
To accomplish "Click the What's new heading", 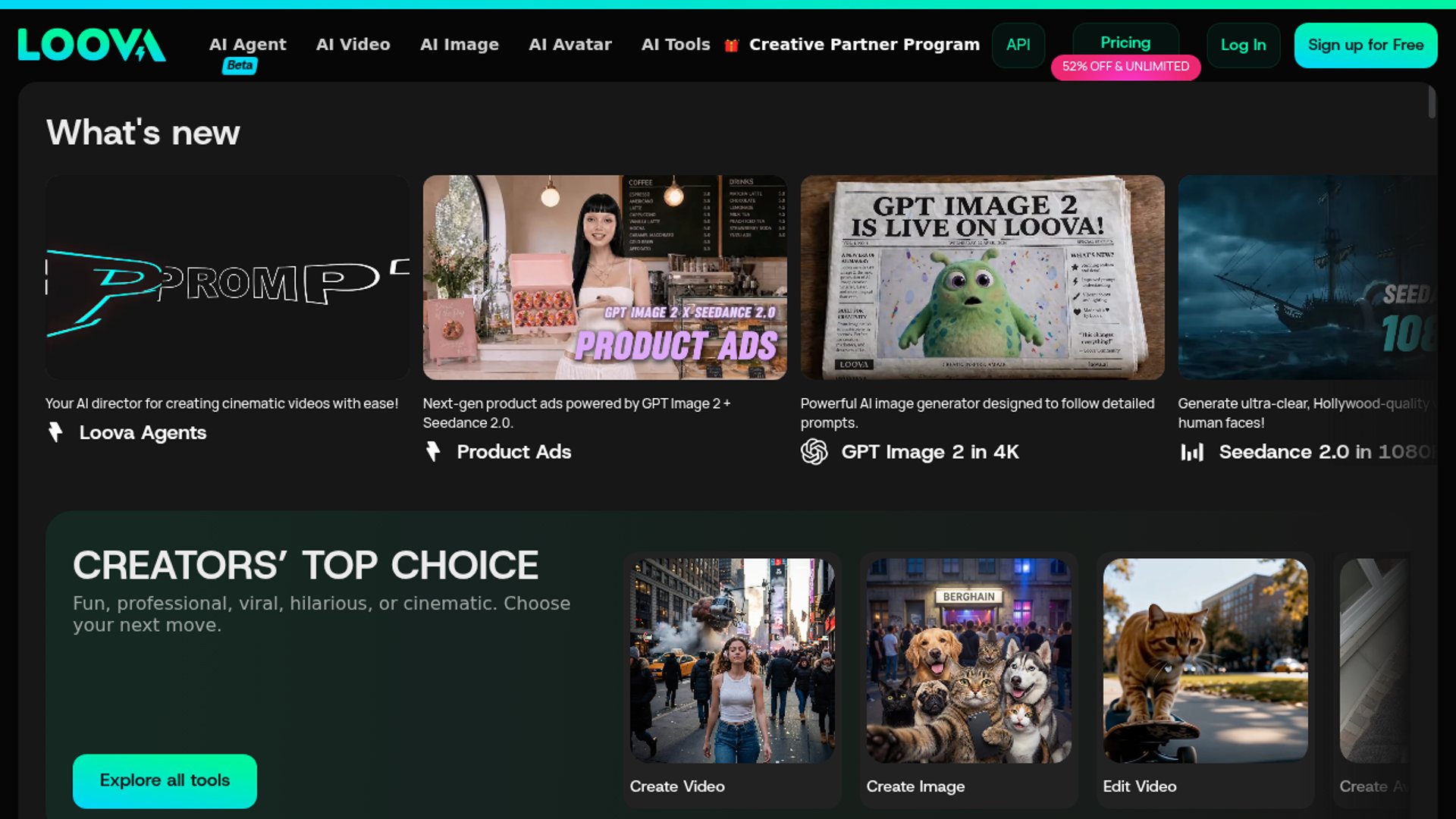I will coord(143,133).
